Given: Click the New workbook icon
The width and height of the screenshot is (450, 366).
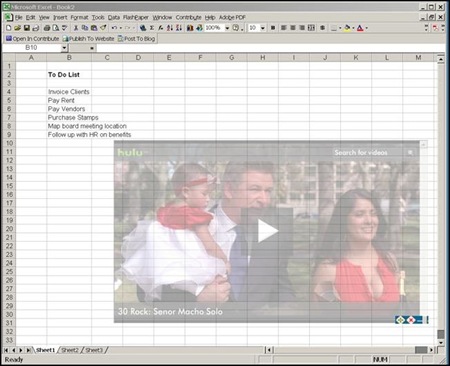Looking at the screenshot, I should tap(9, 28).
